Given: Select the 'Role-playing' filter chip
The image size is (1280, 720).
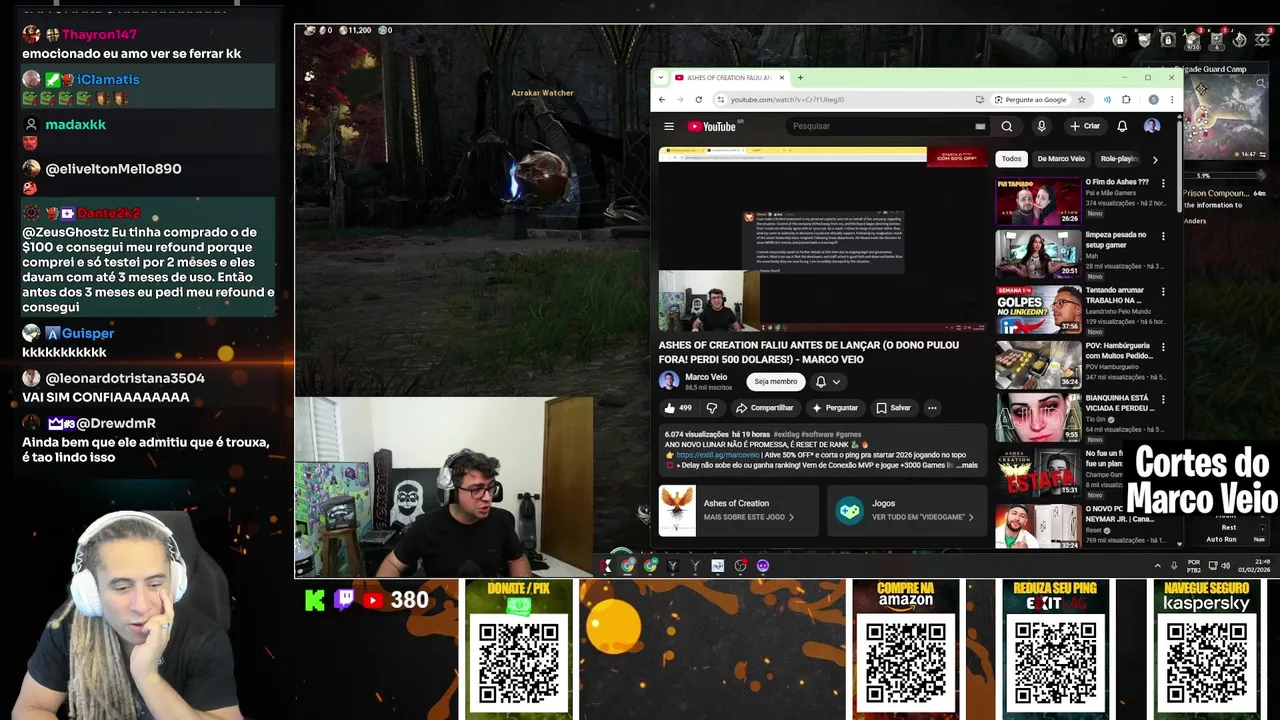Looking at the screenshot, I should (x=1120, y=159).
